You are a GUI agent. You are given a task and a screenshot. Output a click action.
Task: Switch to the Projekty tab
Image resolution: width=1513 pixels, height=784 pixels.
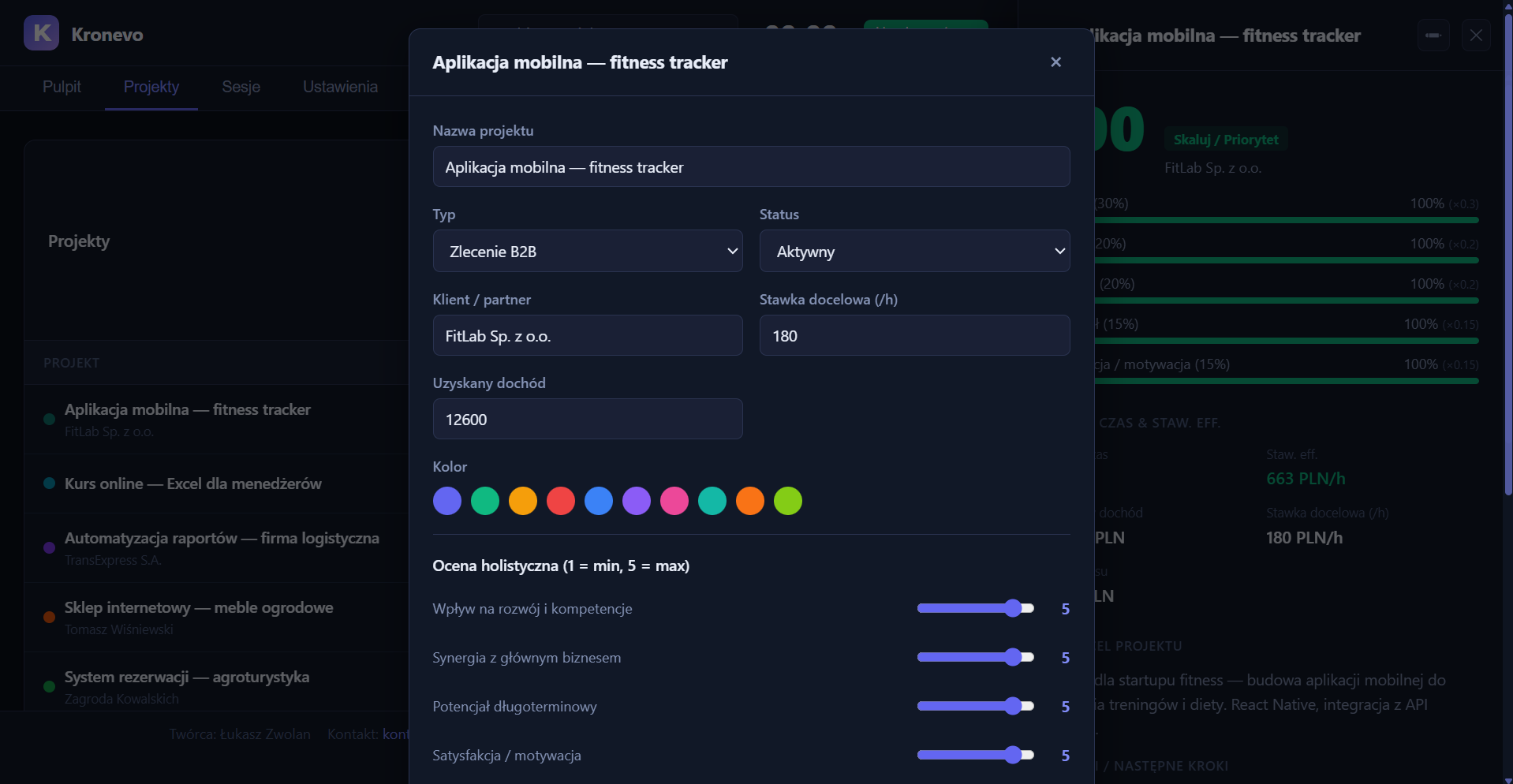[151, 87]
